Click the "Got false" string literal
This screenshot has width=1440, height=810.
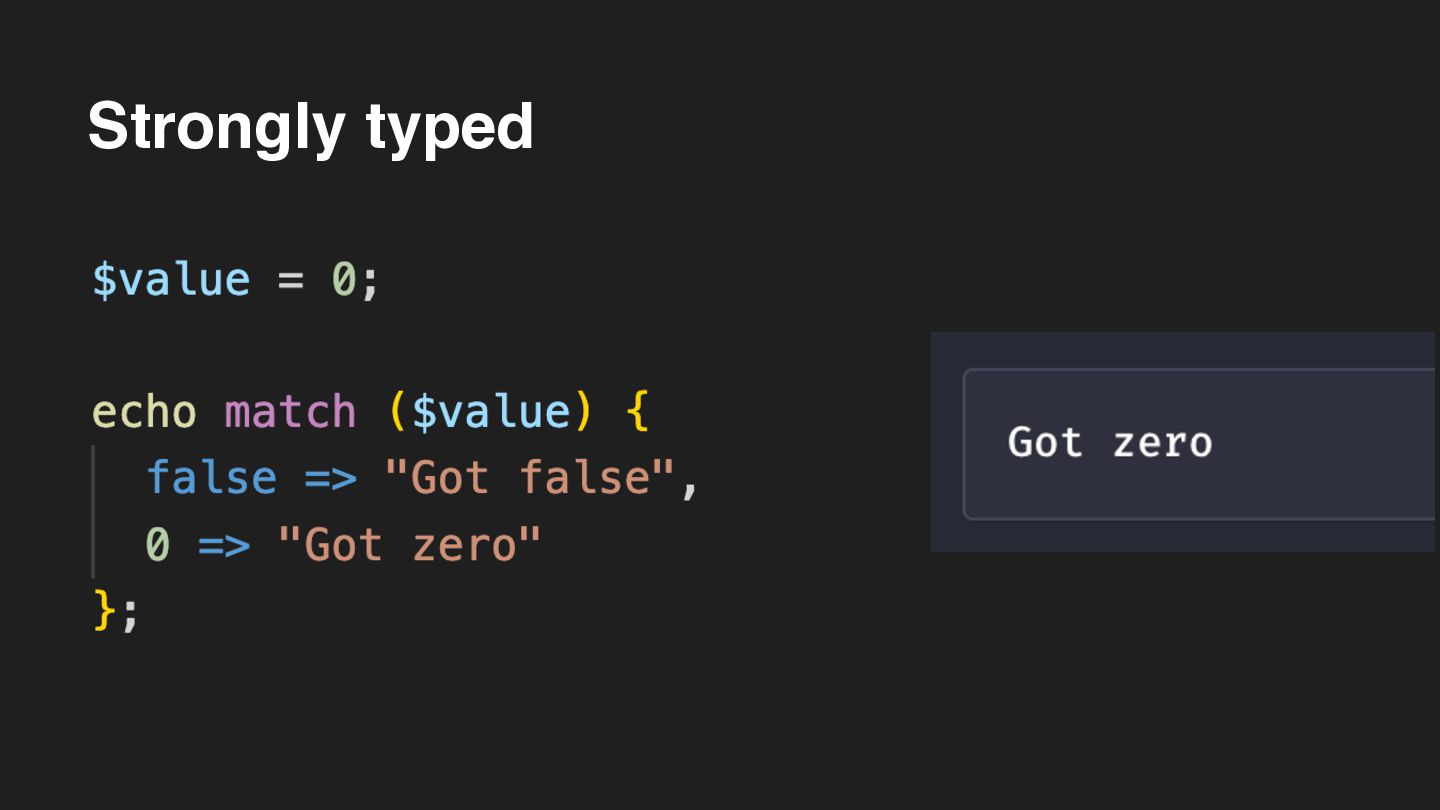tap(530, 478)
